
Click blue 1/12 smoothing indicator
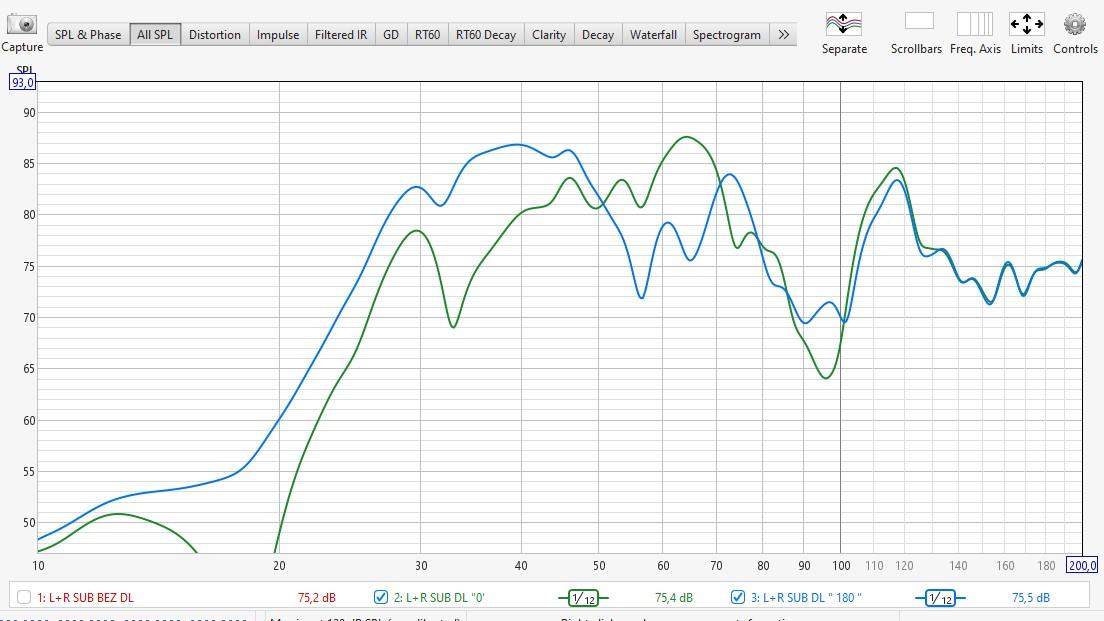(940, 598)
